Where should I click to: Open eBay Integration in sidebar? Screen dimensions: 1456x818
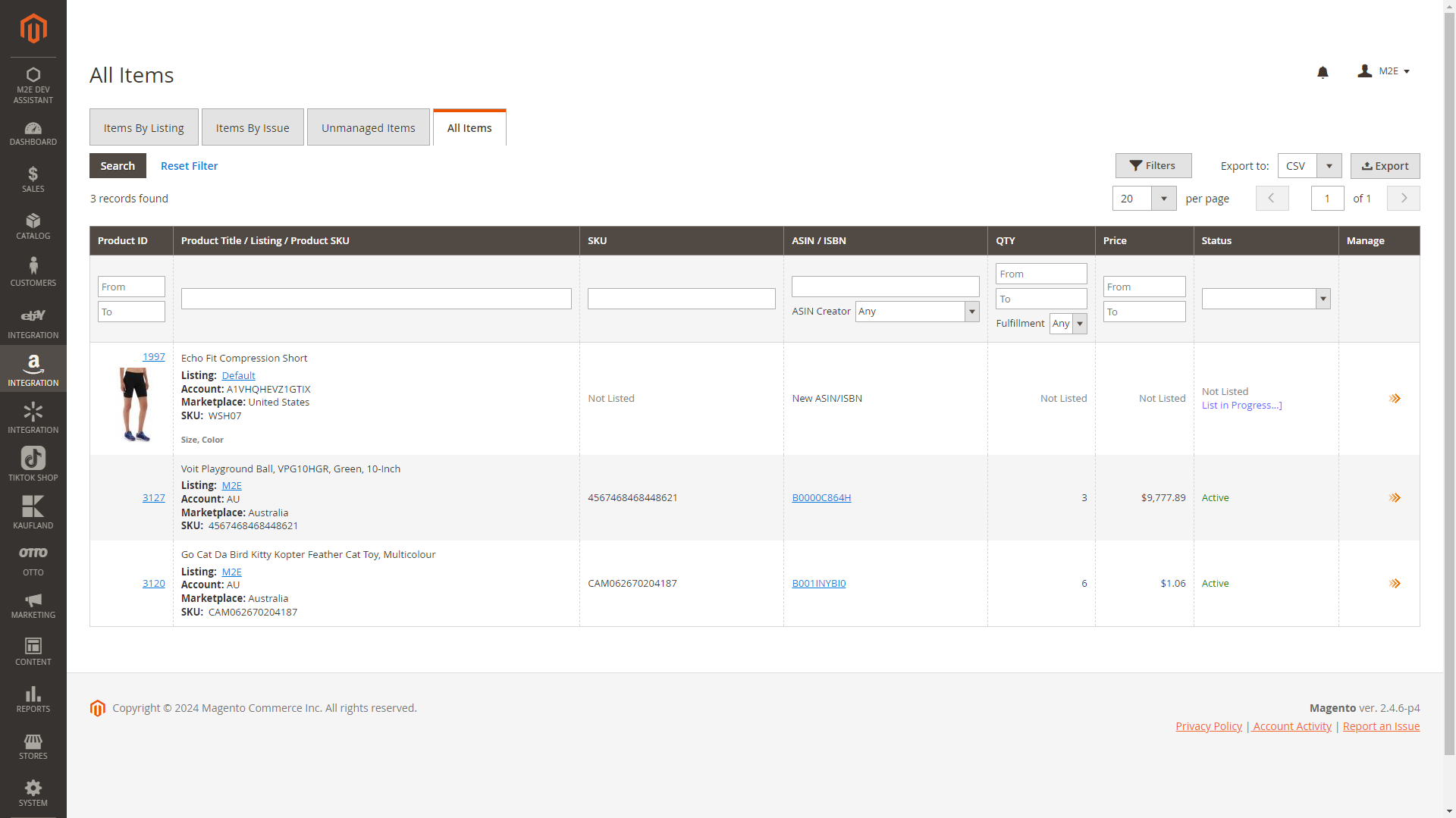[33, 322]
